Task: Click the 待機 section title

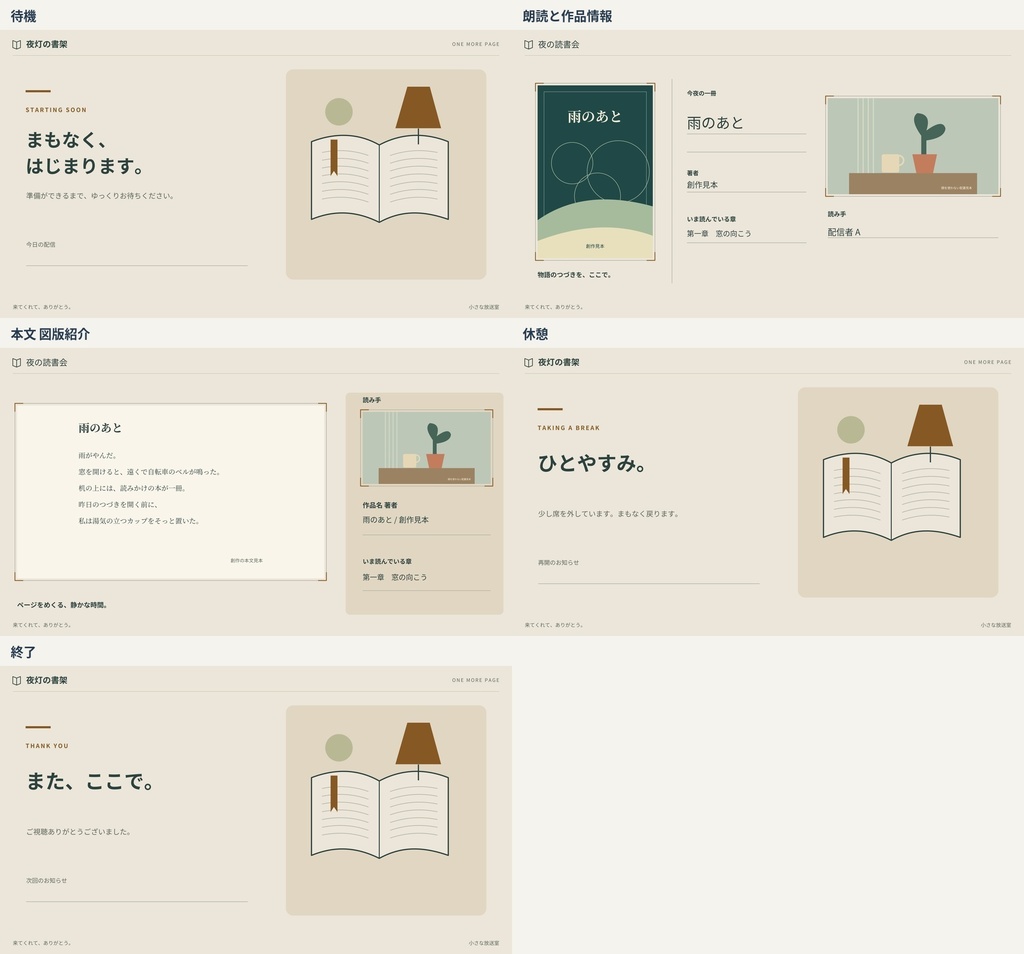Action: pos(24,16)
